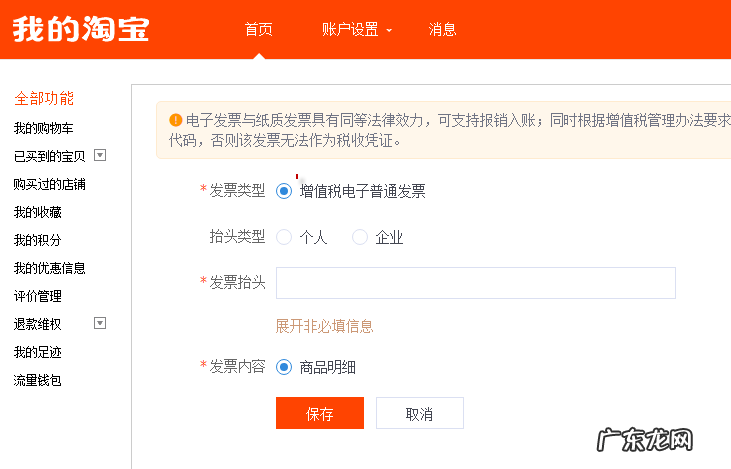
Task: Click the 取消 button
Action: coord(420,413)
